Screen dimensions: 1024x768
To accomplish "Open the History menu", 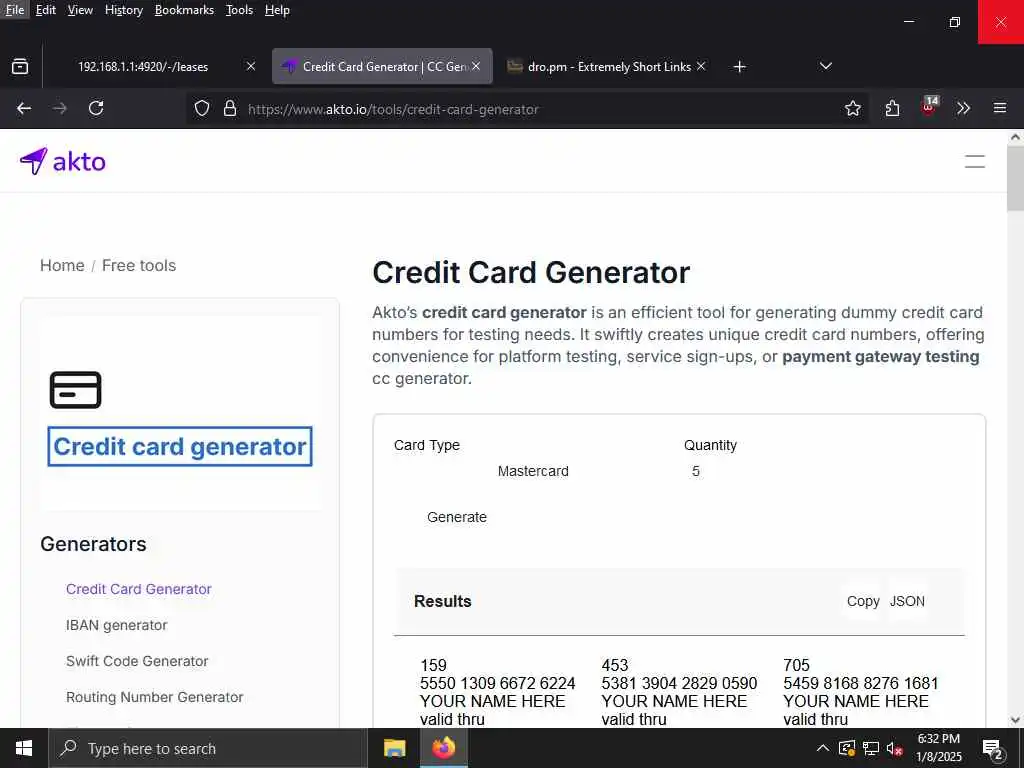I will (x=123, y=10).
